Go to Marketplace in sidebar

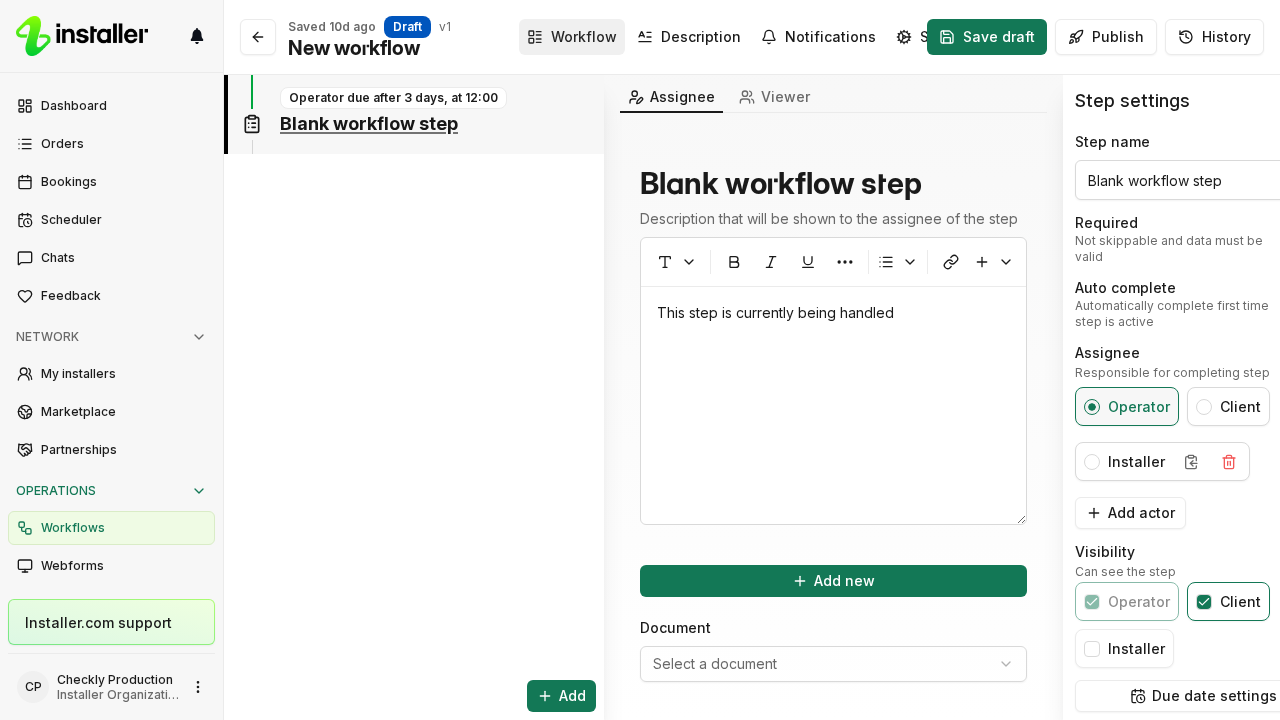click(111, 412)
